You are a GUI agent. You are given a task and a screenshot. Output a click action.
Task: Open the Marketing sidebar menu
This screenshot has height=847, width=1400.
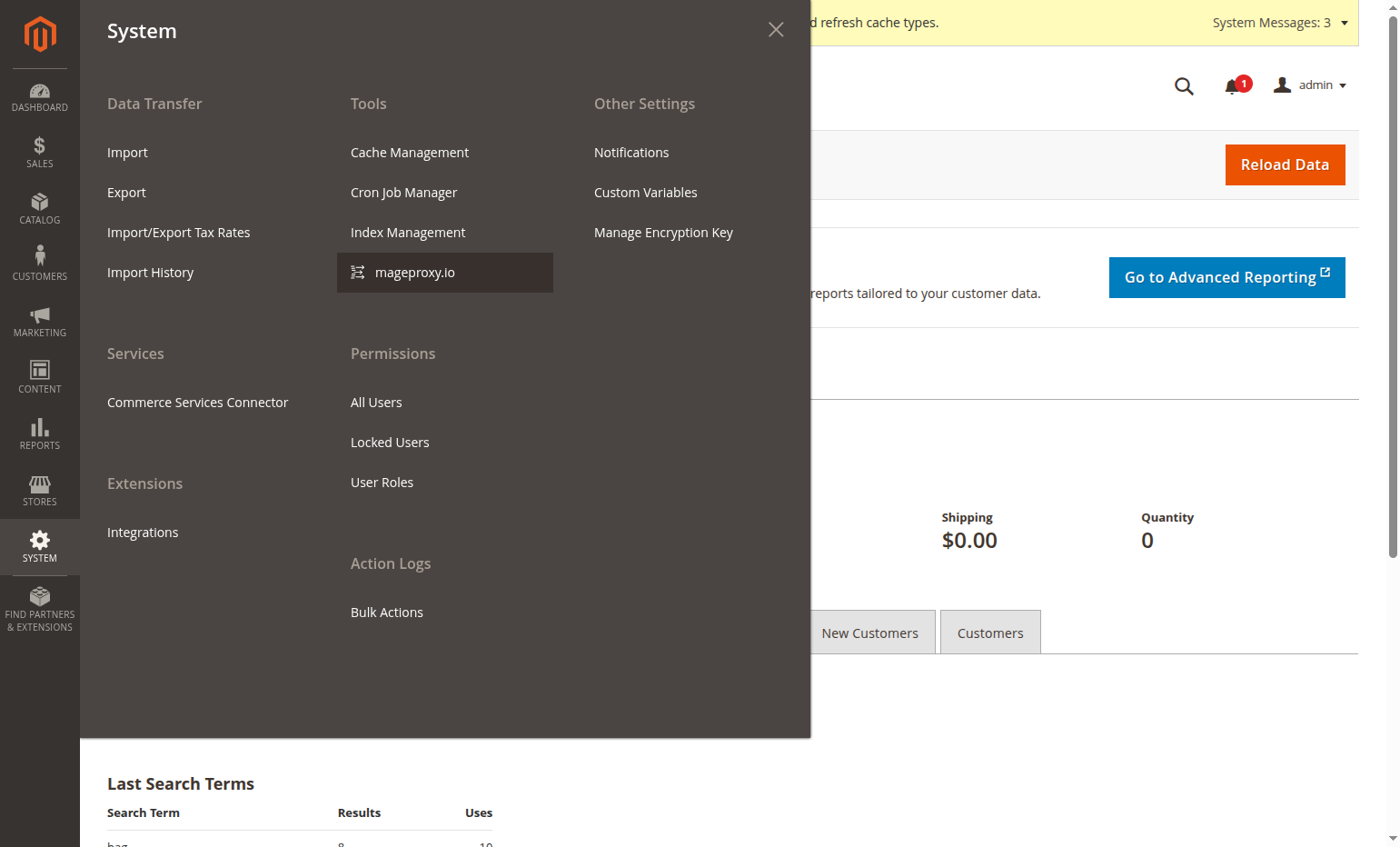[40, 322]
